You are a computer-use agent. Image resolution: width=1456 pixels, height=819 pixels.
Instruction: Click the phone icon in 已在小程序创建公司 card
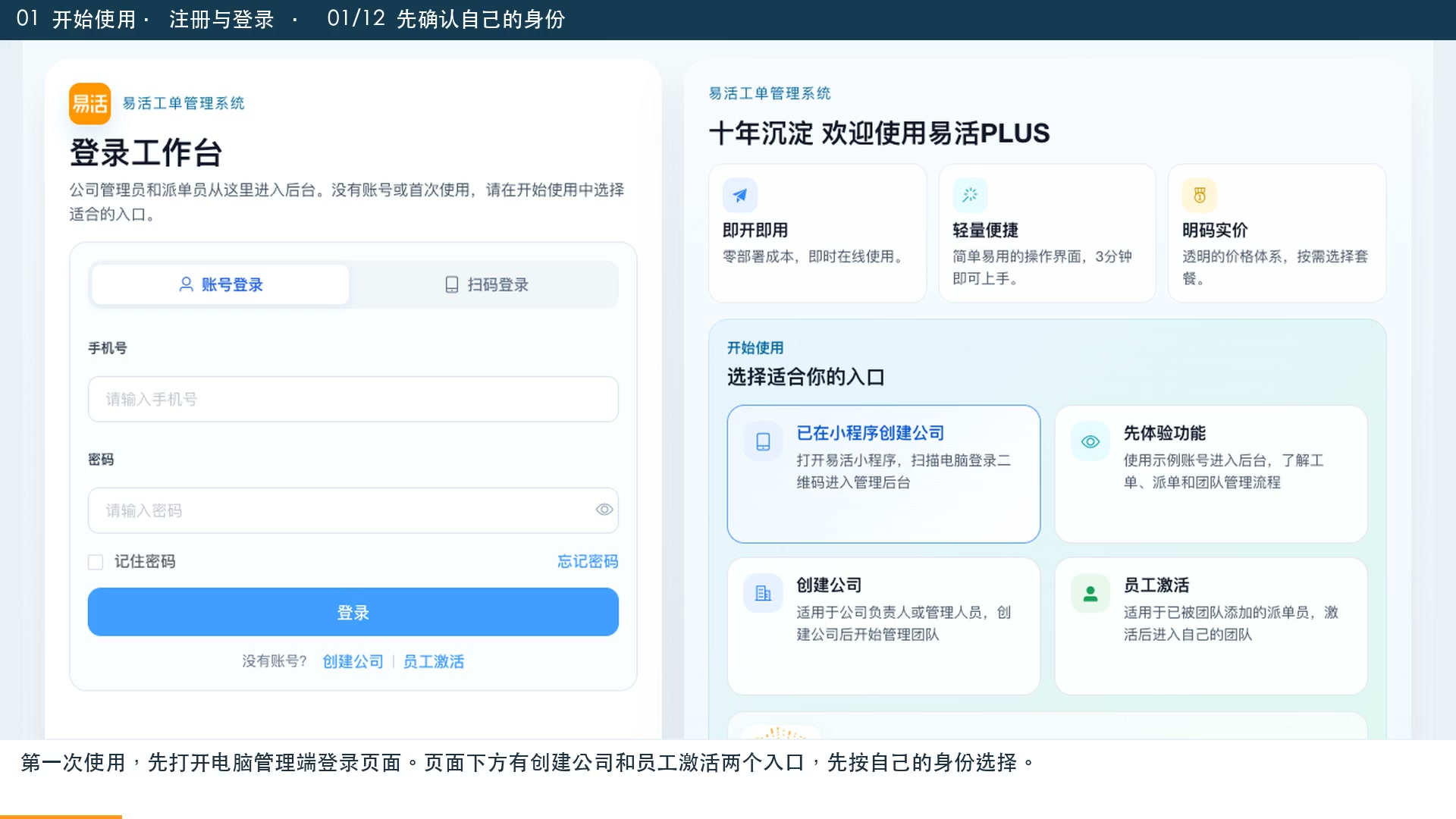pyautogui.click(x=763, y=441)
